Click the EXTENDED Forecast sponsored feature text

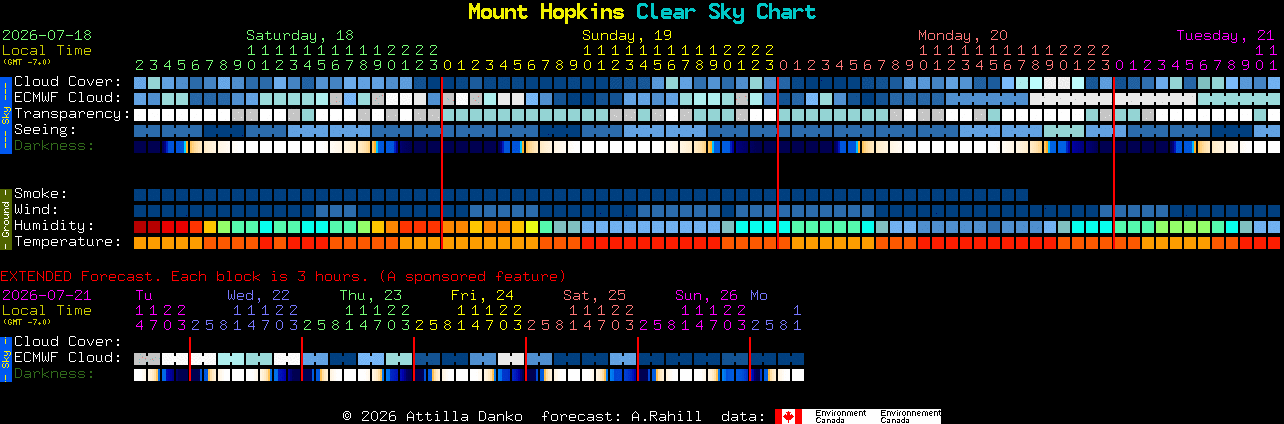click(x=283, y=276)
